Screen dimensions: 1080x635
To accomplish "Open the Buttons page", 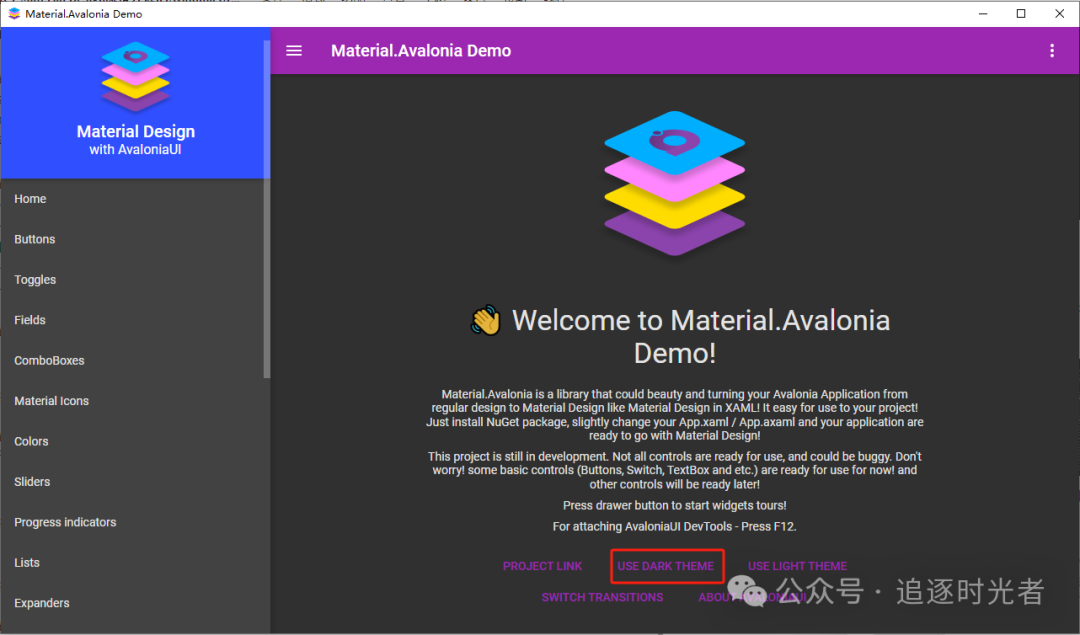I will pos(35,239).
